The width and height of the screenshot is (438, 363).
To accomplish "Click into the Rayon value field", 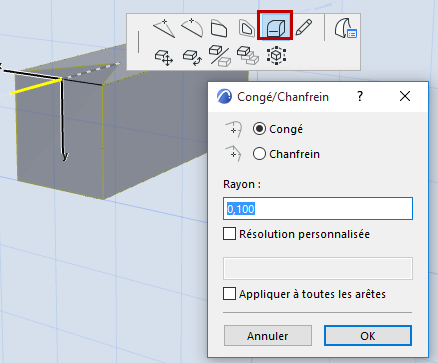I will coord(318,209).
